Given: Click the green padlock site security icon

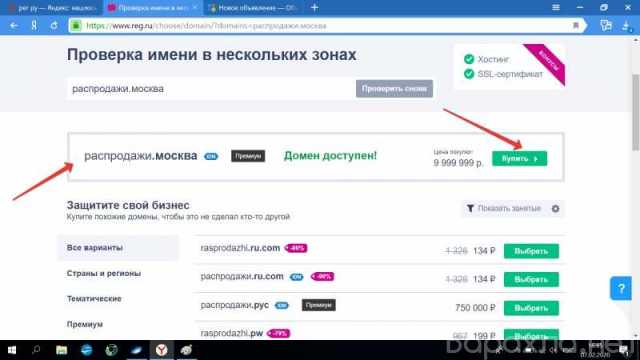Looking at the screenshot, I should [76, 26].
